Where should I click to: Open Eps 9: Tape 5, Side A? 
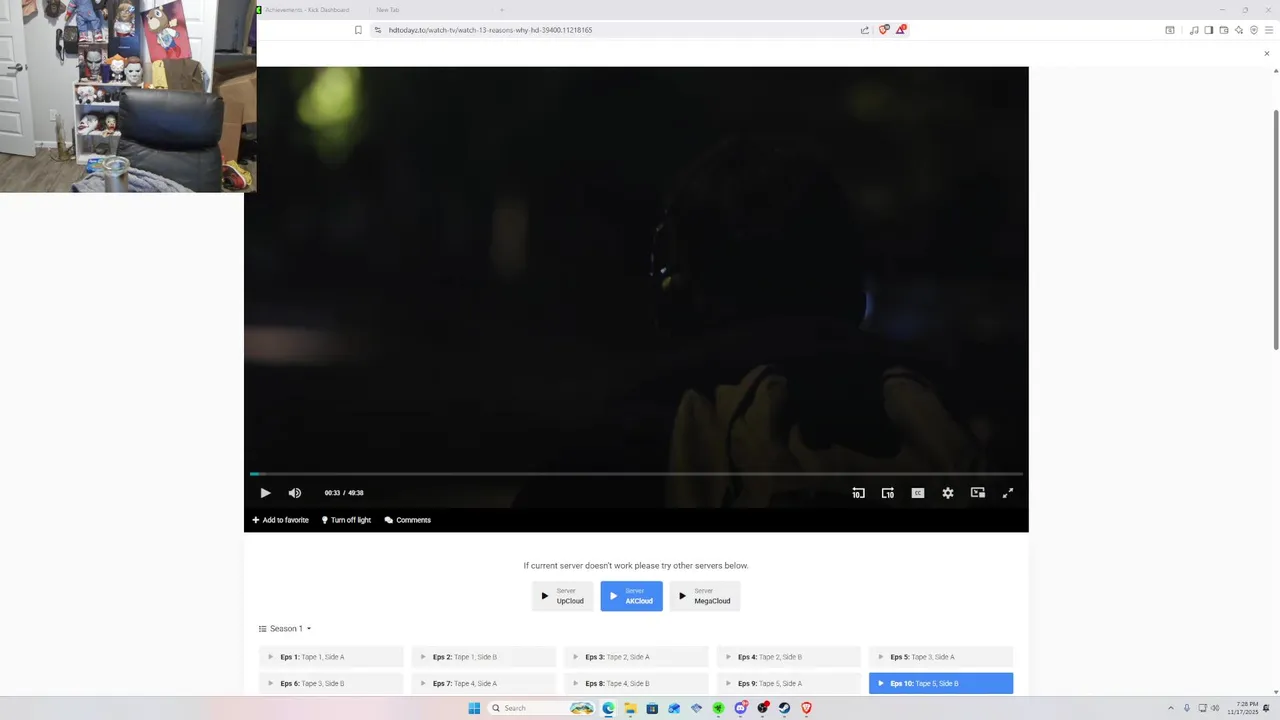[x=789, y=683]
